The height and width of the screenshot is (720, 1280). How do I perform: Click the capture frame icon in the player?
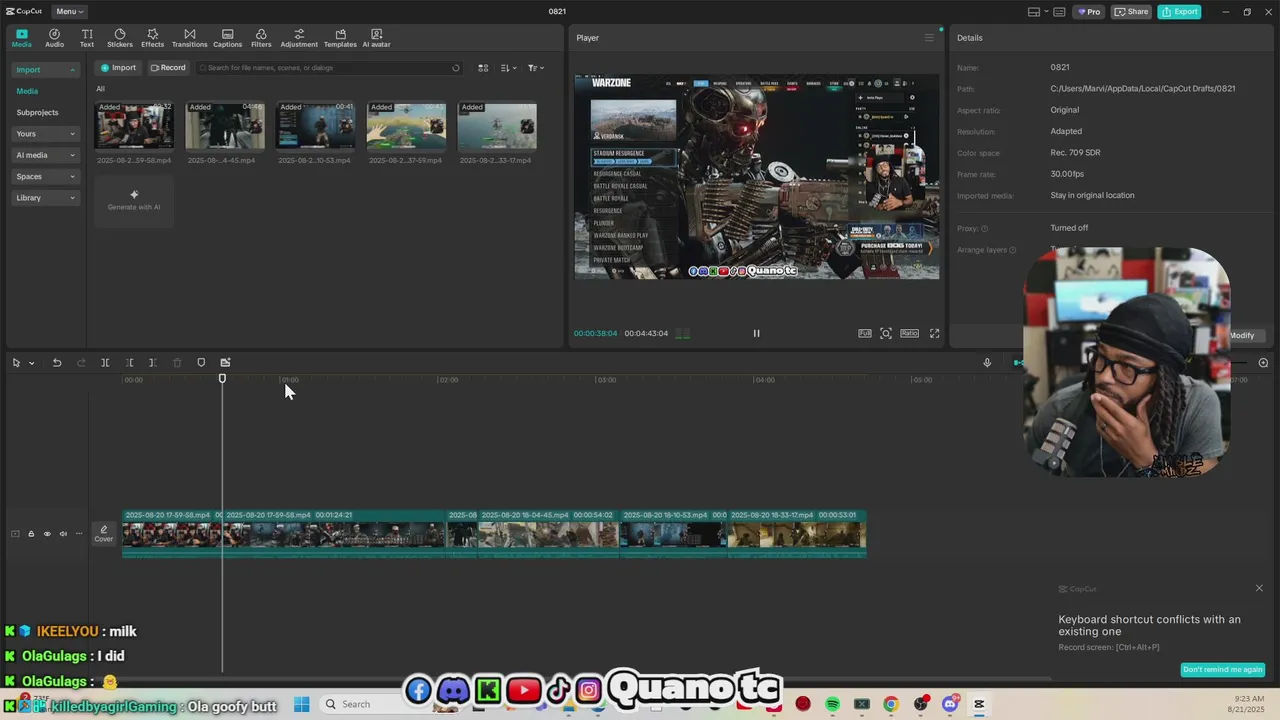tap(886, 333)
